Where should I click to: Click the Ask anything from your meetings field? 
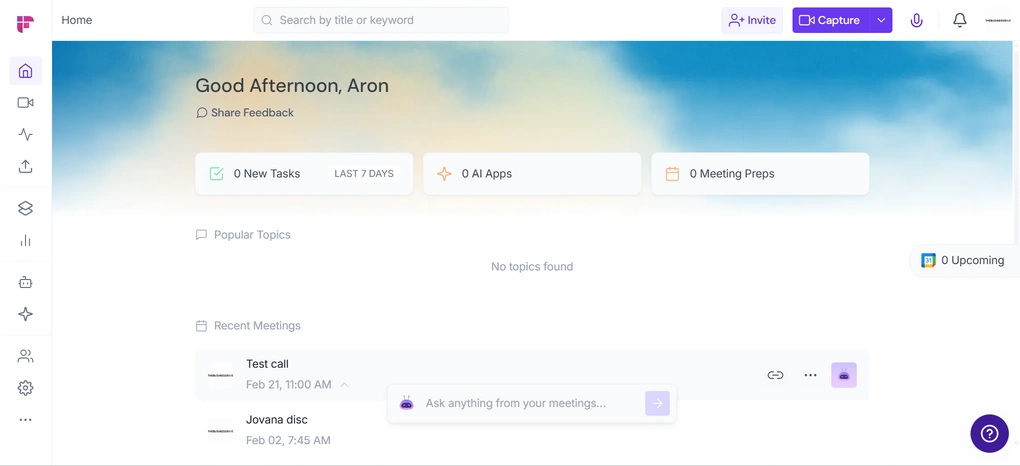click(x=531, y=404)
